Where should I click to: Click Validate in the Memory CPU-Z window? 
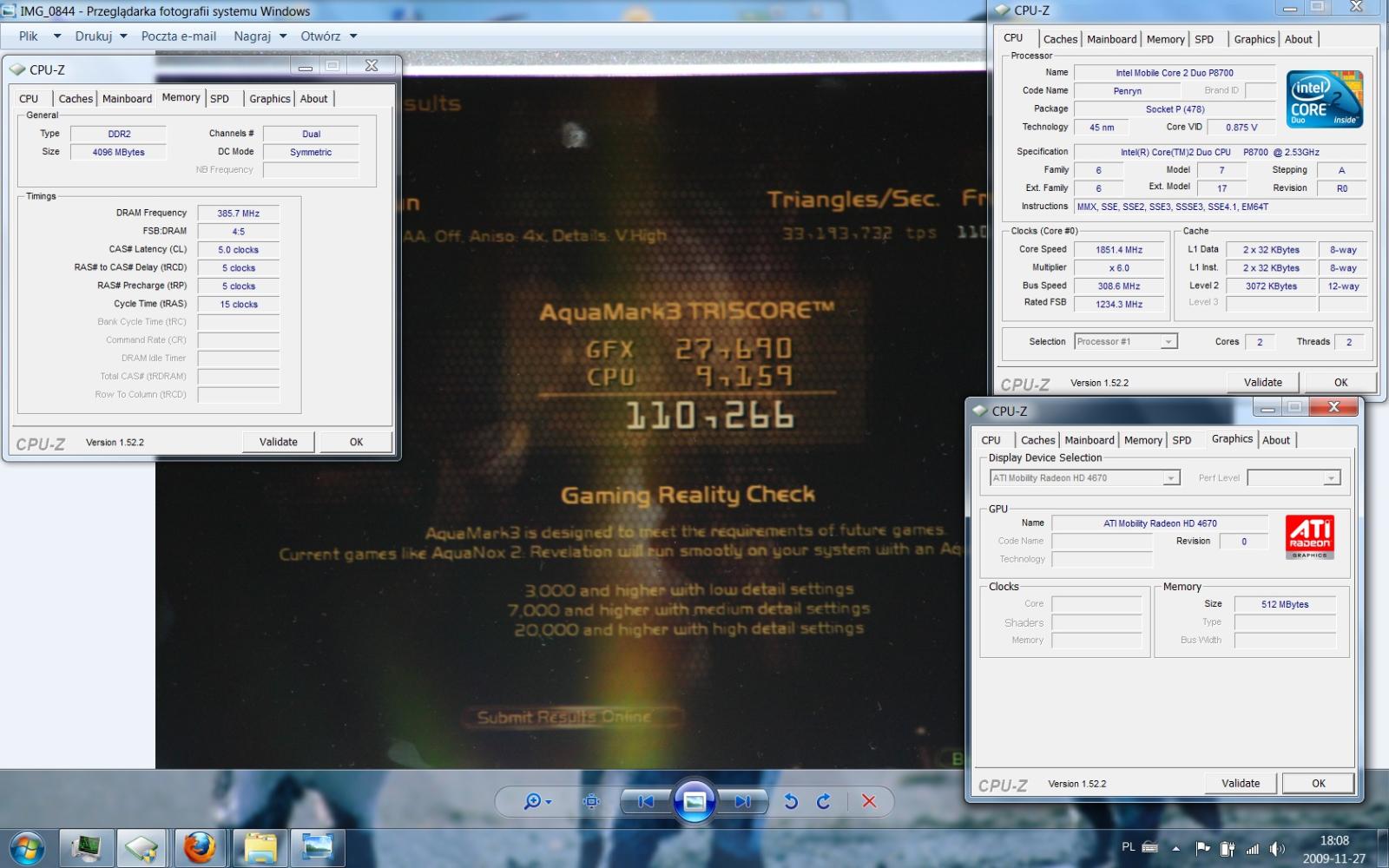tap(279, 442)
